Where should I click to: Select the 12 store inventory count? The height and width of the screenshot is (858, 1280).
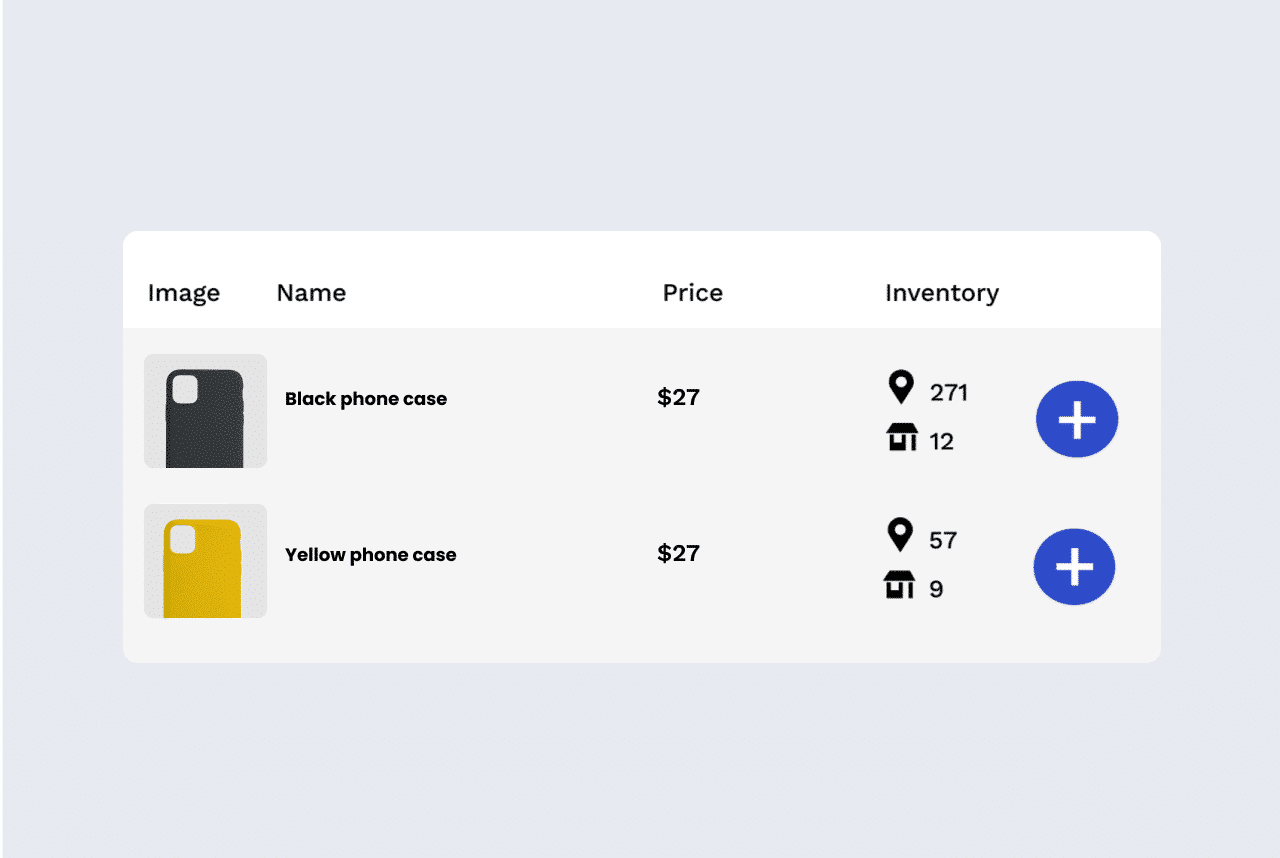coord(942,442)
